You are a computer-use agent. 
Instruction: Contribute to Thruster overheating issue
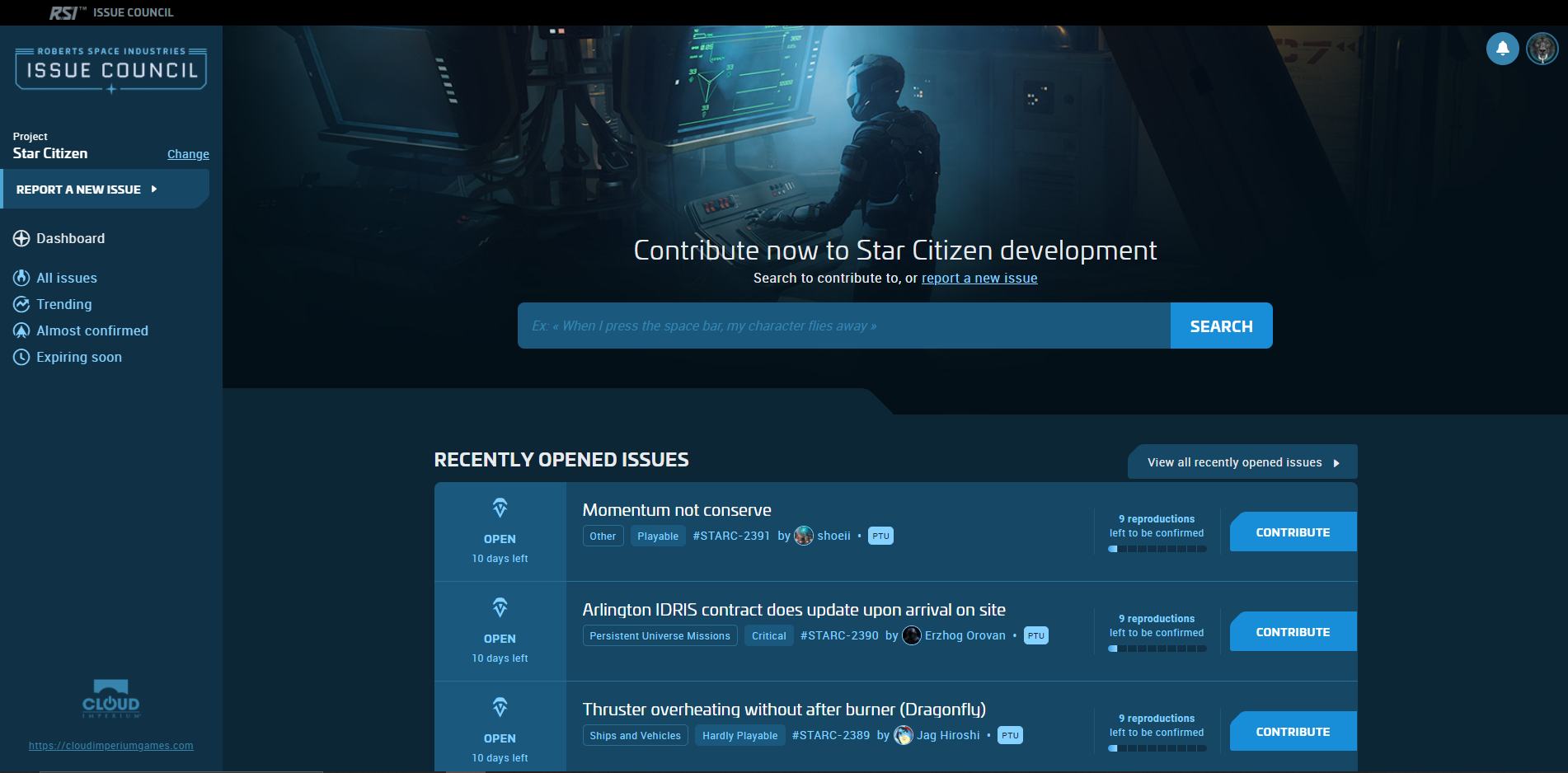(x=1293, y=731)
